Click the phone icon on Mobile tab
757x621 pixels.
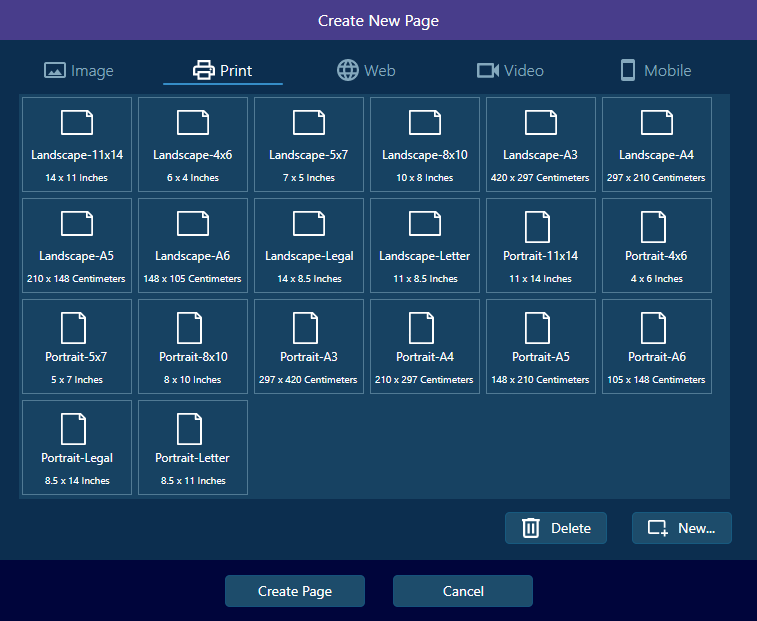[628, 71]
